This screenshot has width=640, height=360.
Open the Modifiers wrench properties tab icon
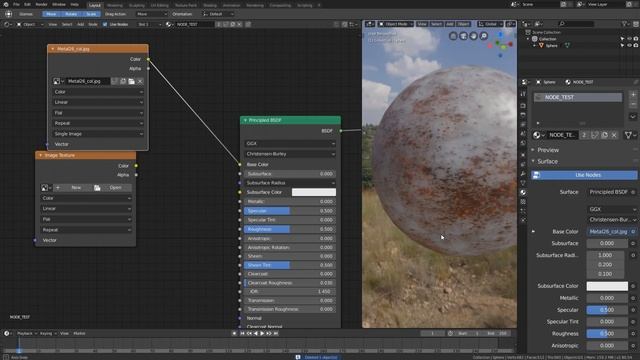point(523,173)
